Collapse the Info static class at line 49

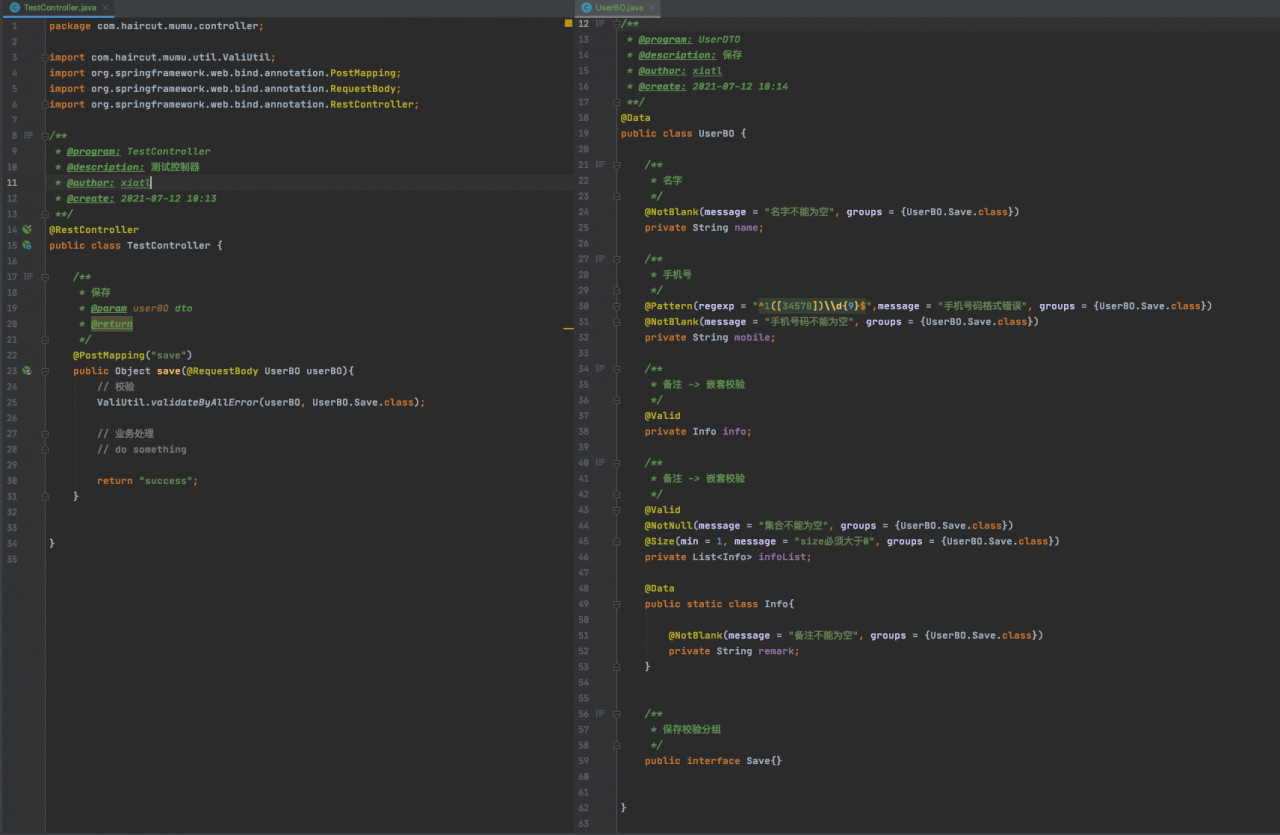tap(616, 604)
